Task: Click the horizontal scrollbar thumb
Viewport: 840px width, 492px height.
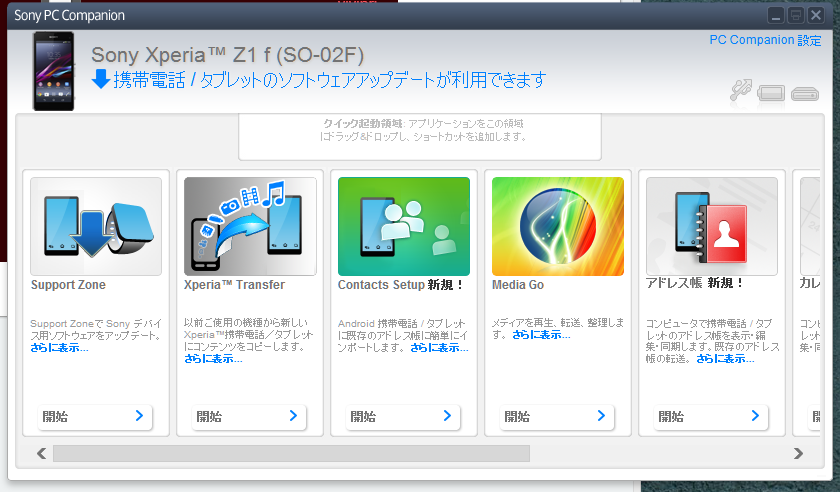Action: (291, 453)
